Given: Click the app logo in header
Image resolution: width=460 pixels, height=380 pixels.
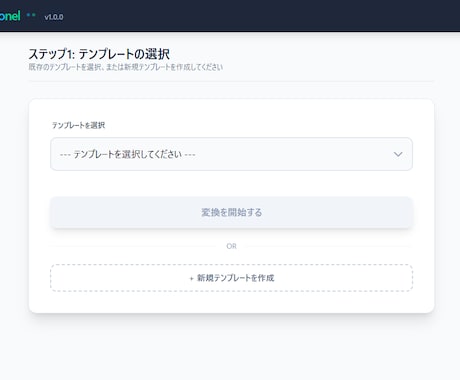Looking at the screenshot, I should [x=10, y=16].
